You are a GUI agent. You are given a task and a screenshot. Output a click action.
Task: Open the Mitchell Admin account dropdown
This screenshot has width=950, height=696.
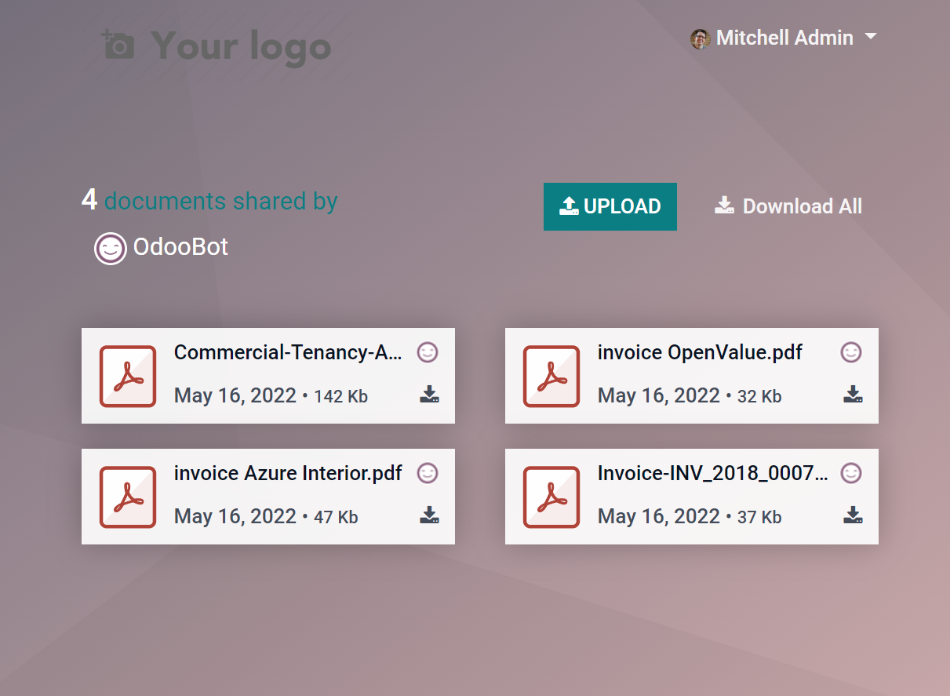point(785,37)
